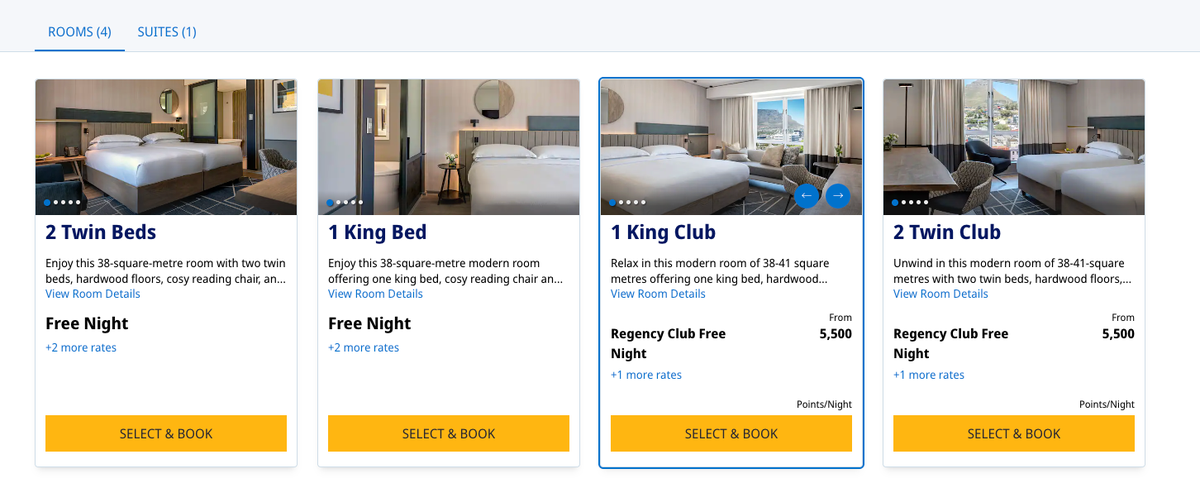Show +1 more rates for 2 Twin Club

point(928,375)
